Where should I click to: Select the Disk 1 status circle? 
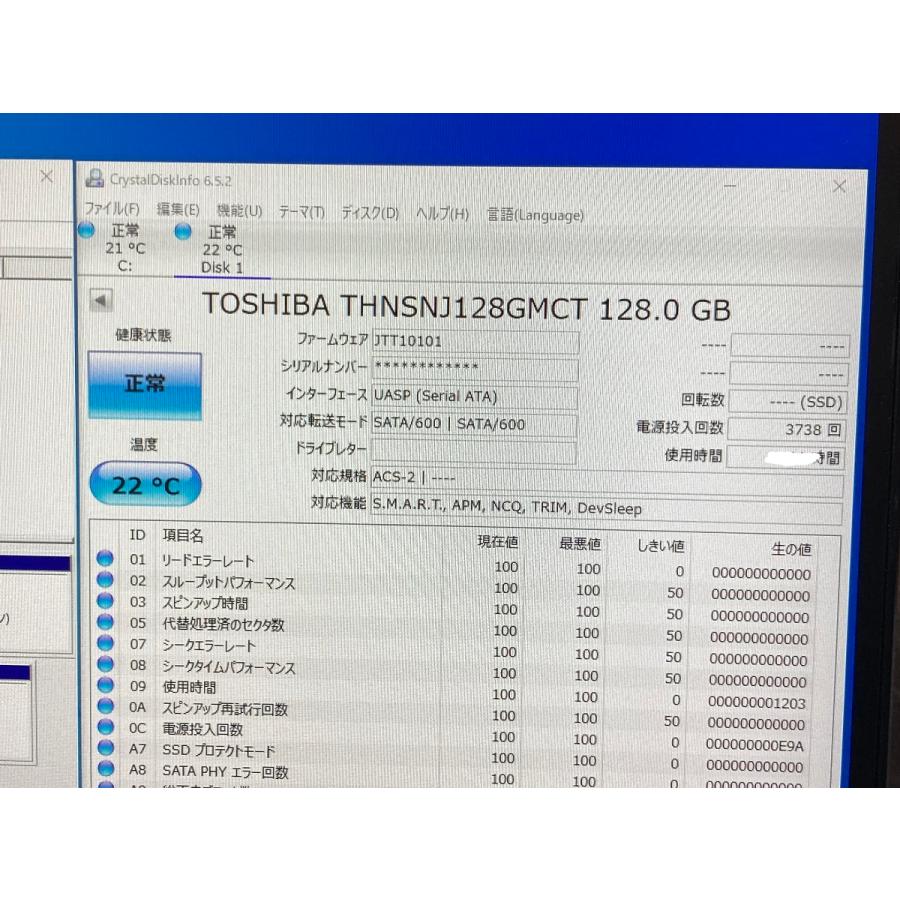pos(183,231)
